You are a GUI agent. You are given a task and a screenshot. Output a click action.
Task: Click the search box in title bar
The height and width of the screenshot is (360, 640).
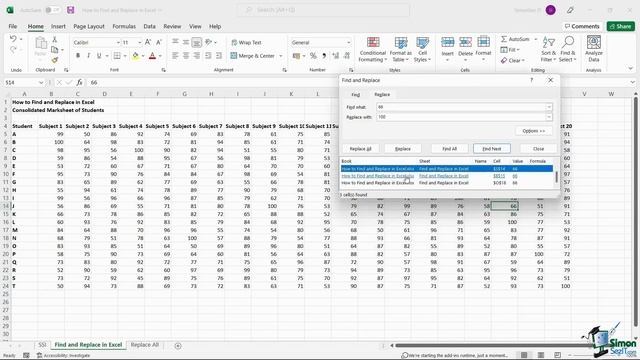pyautogui.click(x=323, y=10)
